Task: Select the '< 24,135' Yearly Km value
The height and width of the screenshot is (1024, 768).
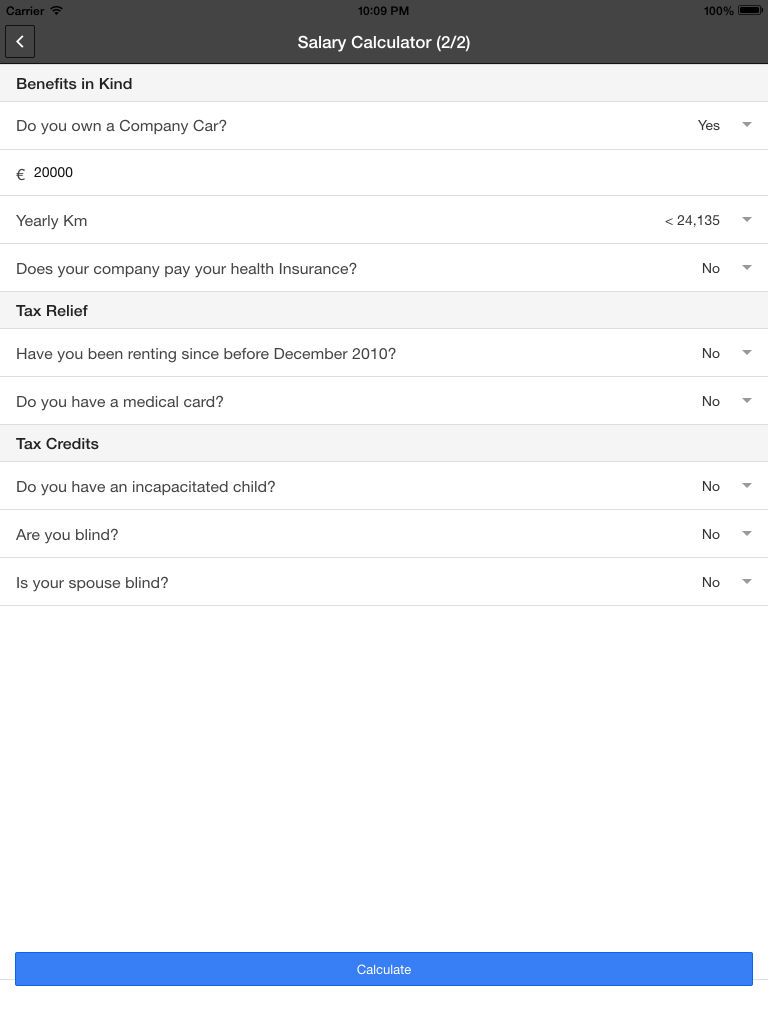Action: tap(692, 221)
